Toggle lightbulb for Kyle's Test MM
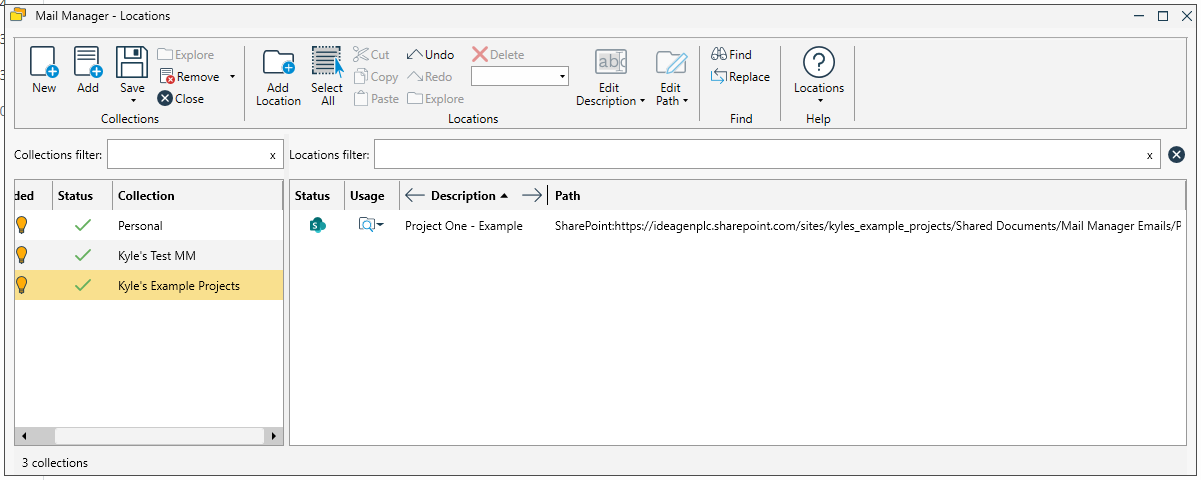 21,256
